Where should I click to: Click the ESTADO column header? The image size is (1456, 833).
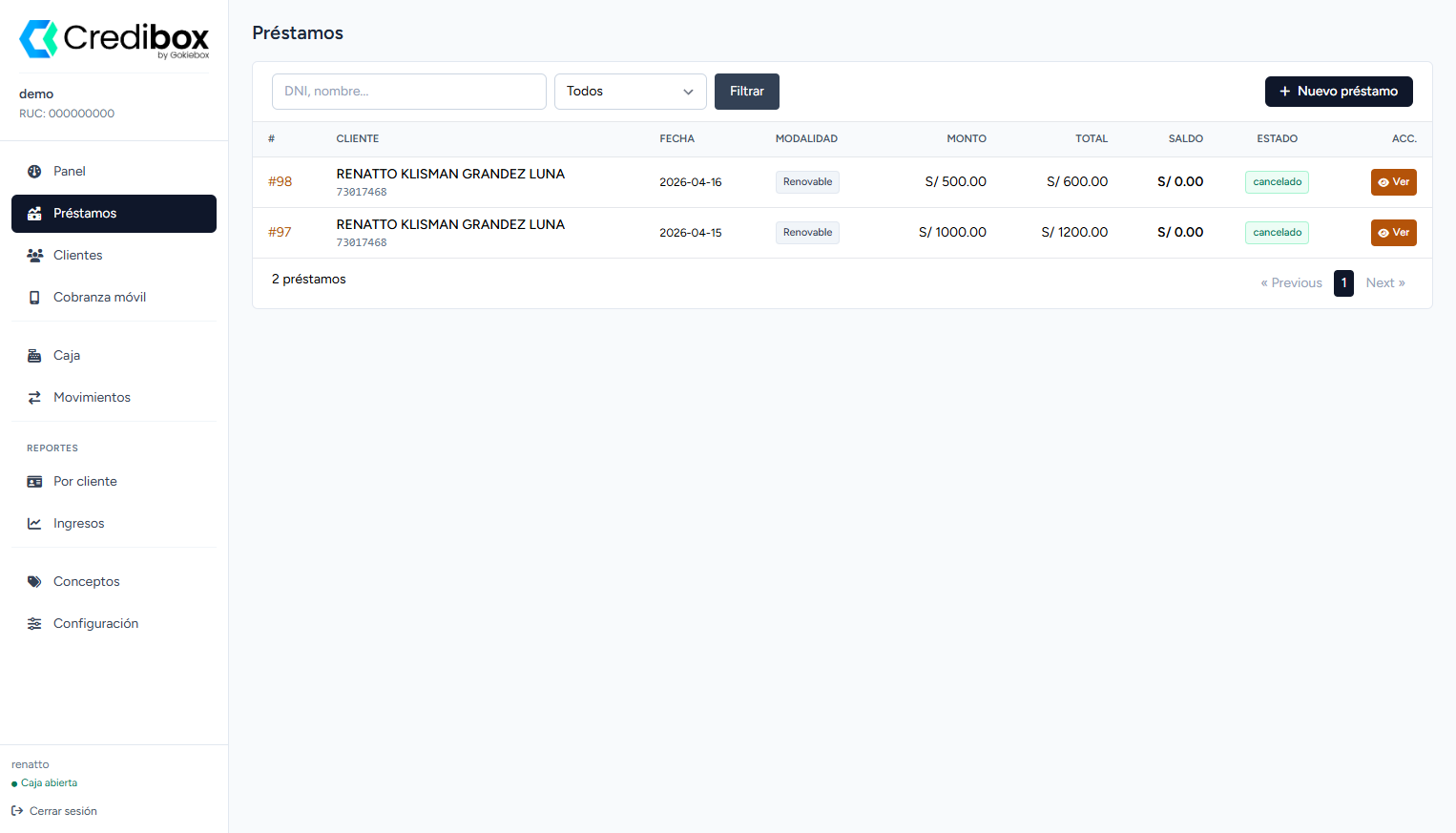(x=1277, y=139)
